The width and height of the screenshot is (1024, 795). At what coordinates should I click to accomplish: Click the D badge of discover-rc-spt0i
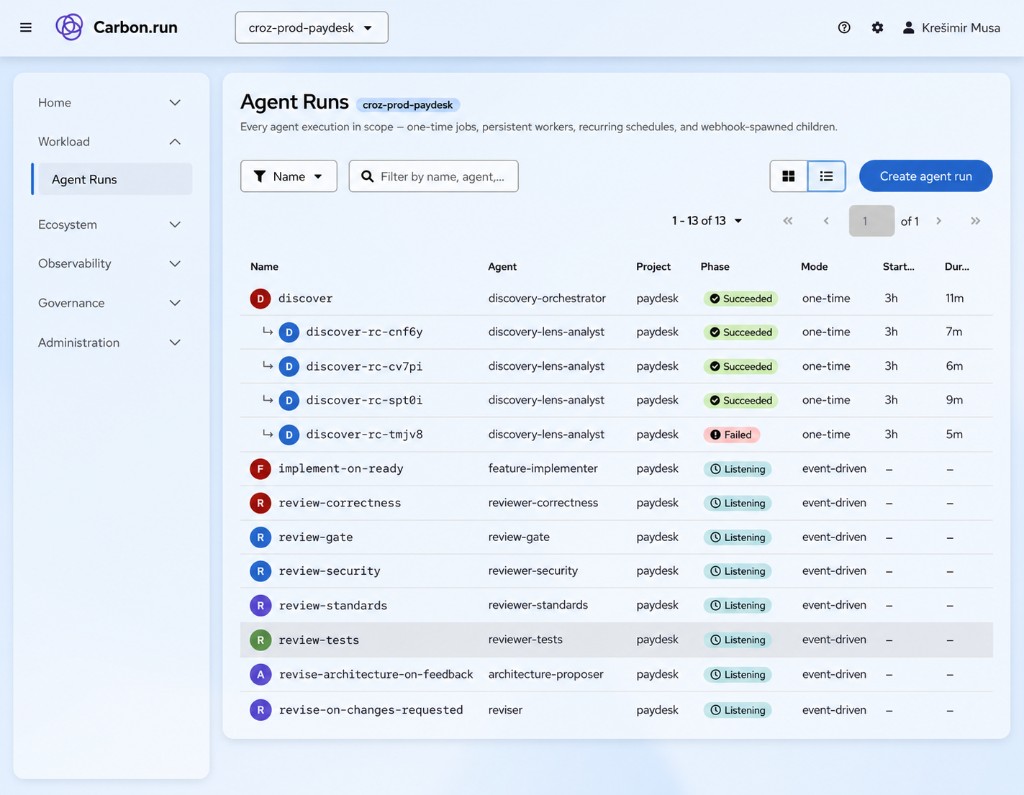click(289, 400)
